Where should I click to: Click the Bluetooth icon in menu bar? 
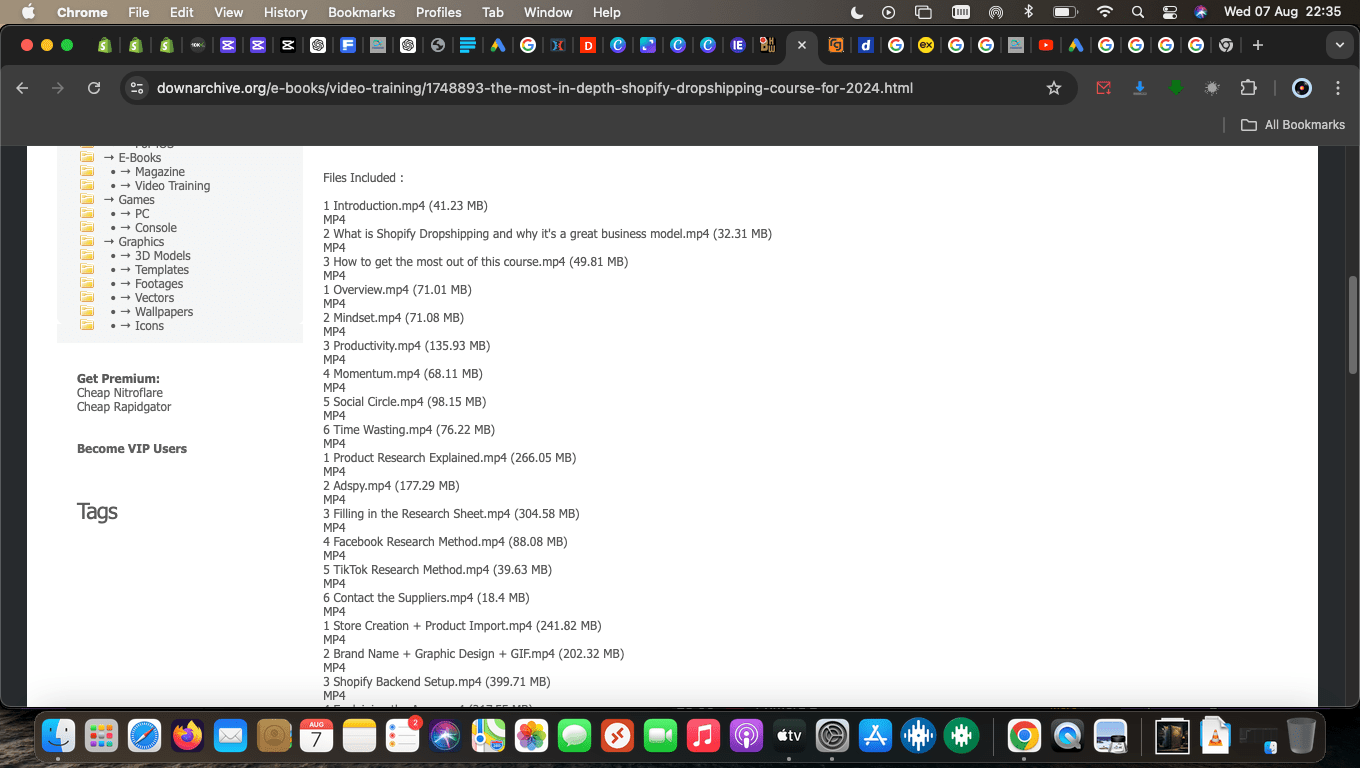pos(1028,12)
